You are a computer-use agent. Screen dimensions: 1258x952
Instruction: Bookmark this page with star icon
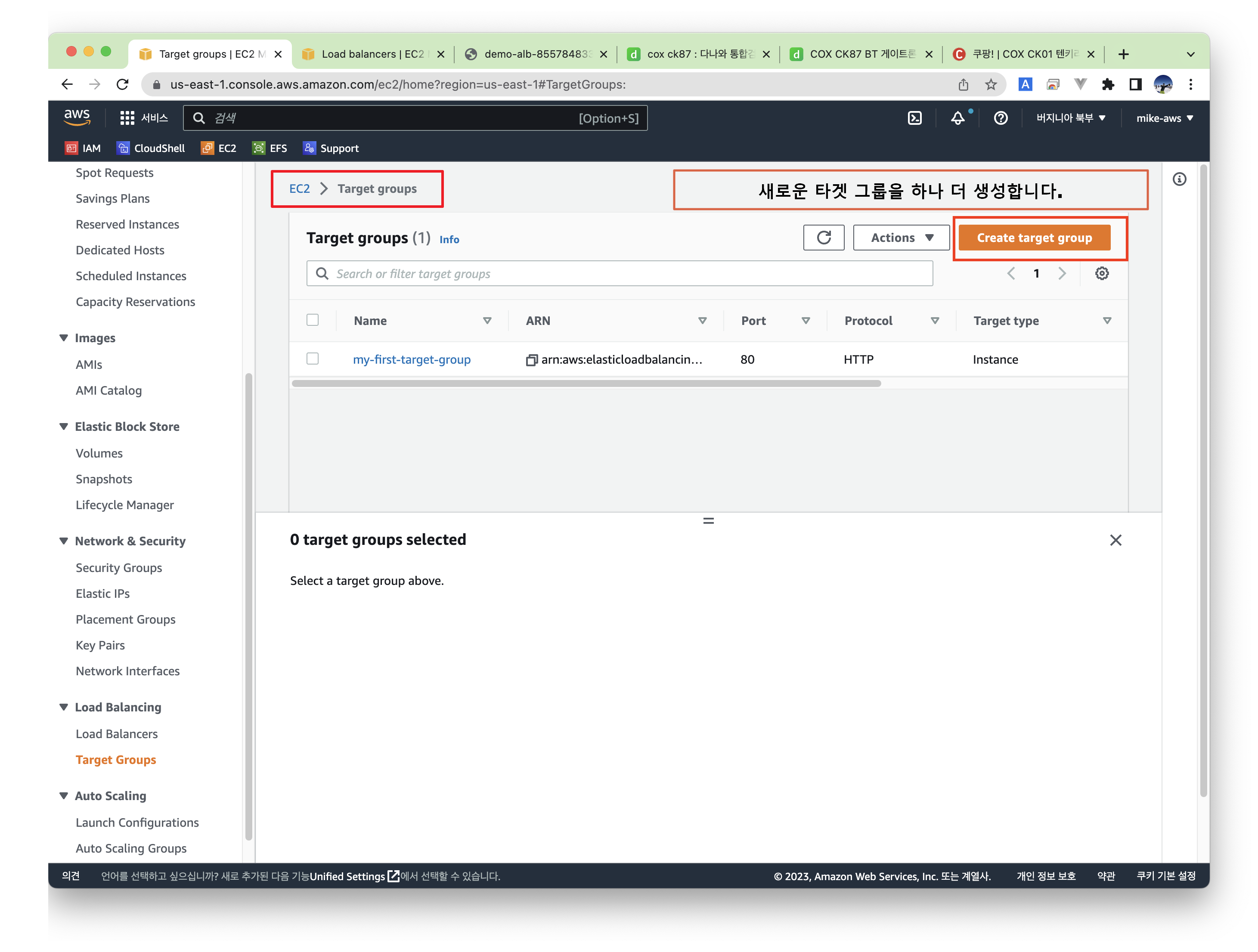tap(991, 85)
